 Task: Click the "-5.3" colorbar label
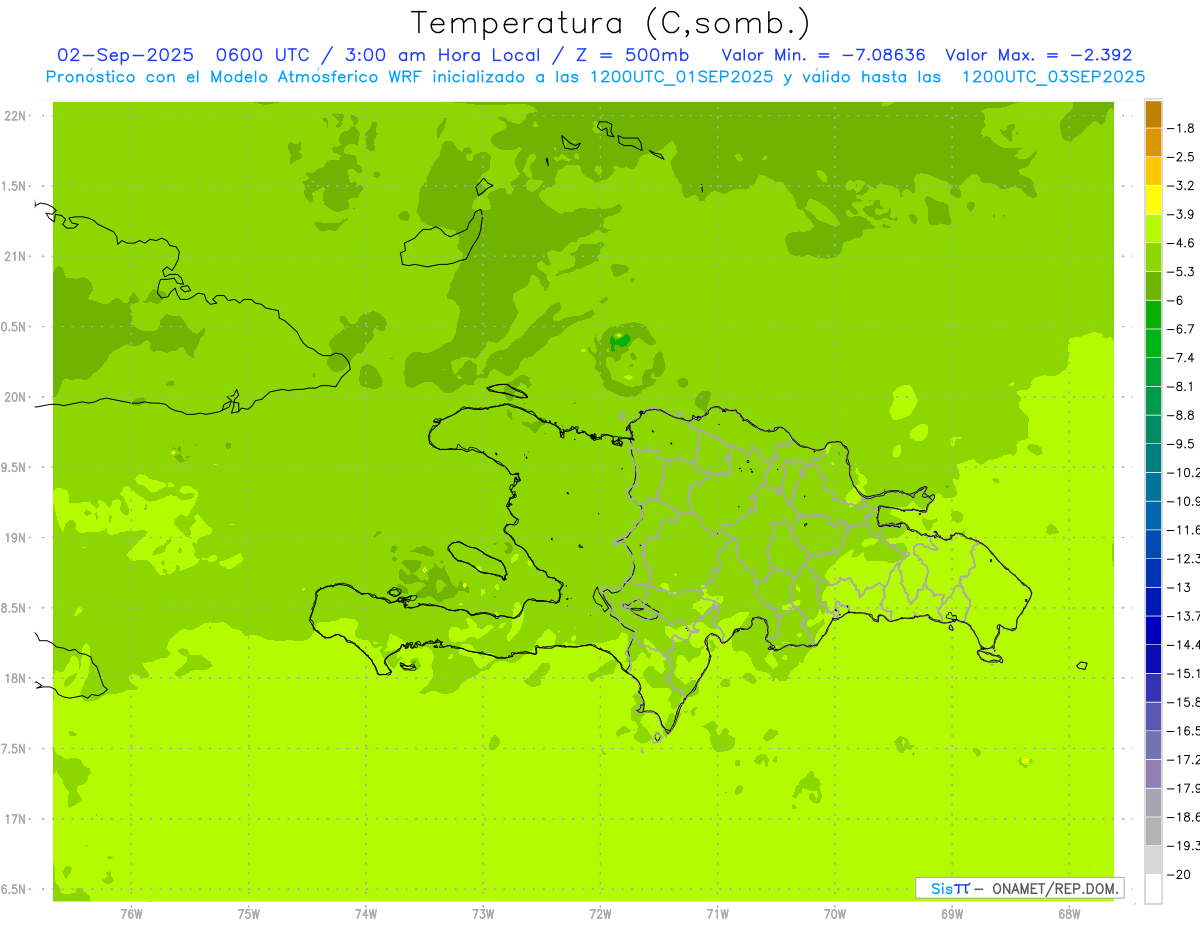click(1183, 271)
